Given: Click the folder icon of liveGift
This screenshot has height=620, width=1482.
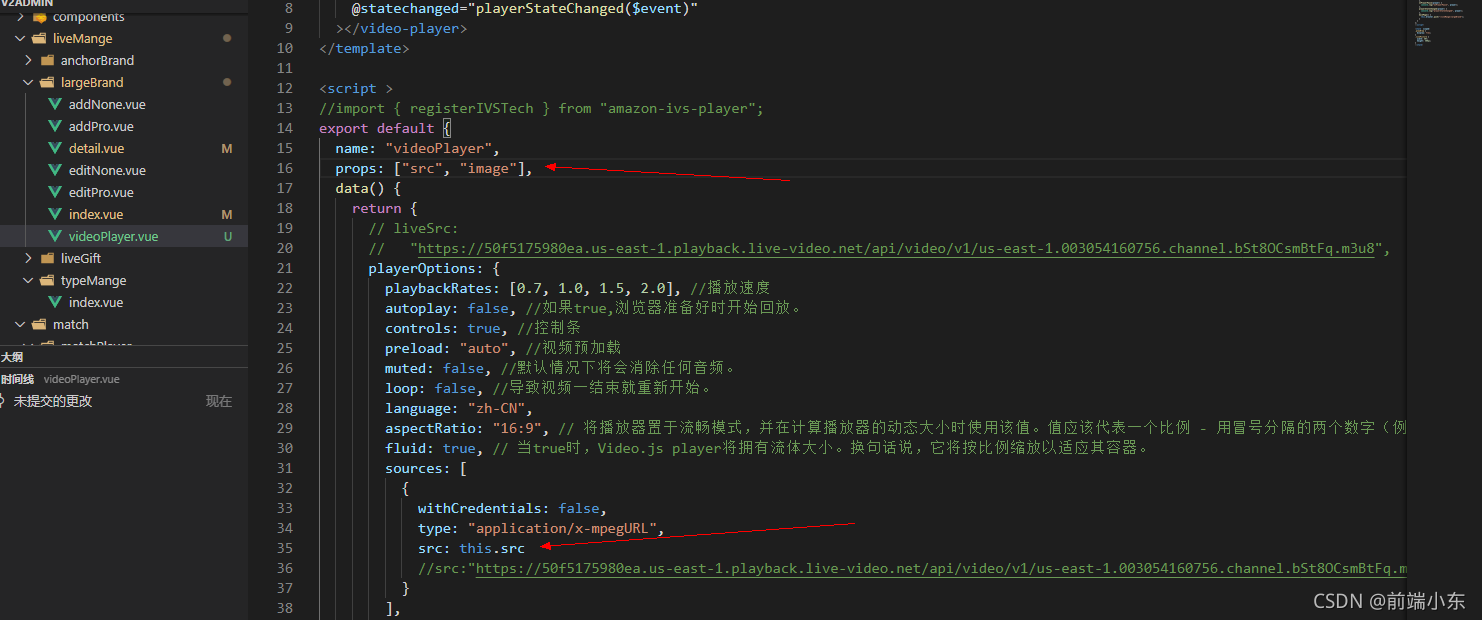Looking at the screenshot, I should point(47,259).
